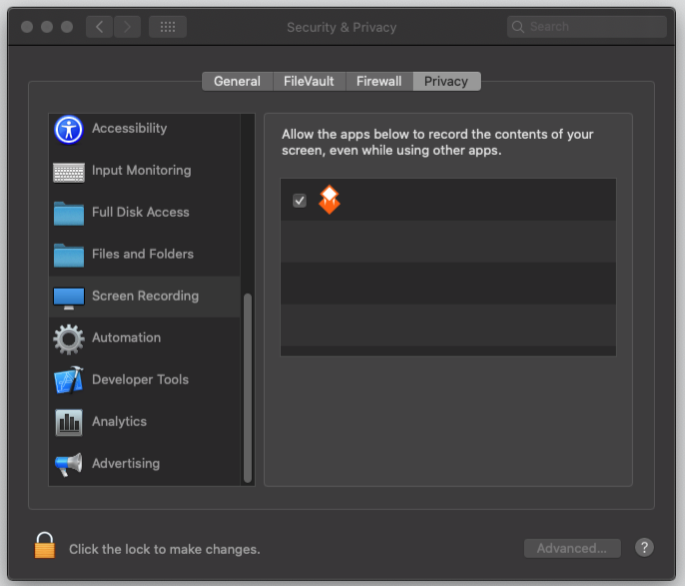Switch to the Firewall tab
This screenshot has width=685, height=586.
click(379, 81)
